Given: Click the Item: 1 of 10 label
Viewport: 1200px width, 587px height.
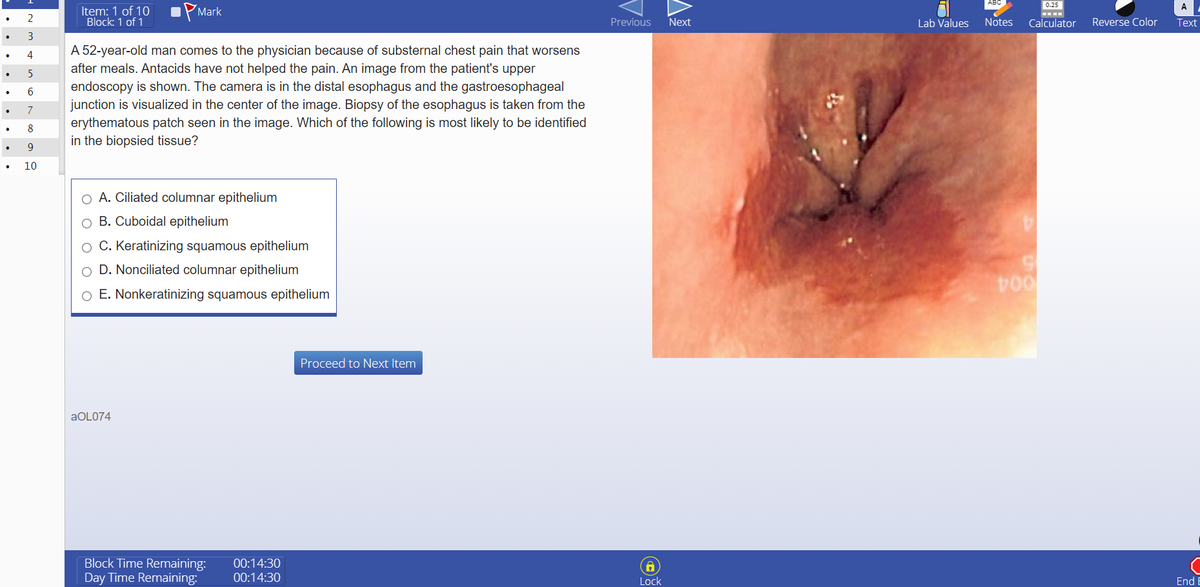Looking at the screenshot, I should click(x=115, y=10).
